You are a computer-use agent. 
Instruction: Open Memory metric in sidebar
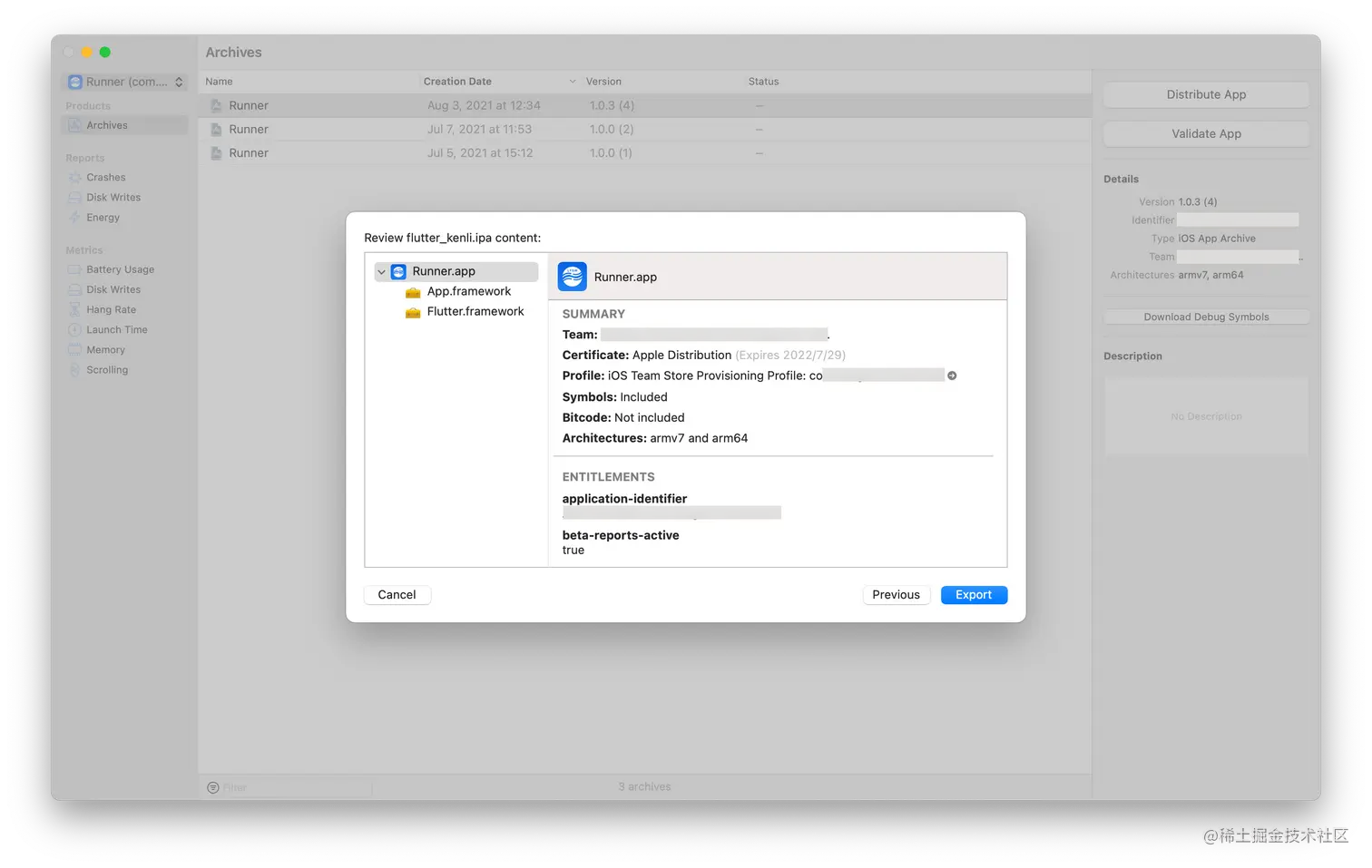[124, 350]
